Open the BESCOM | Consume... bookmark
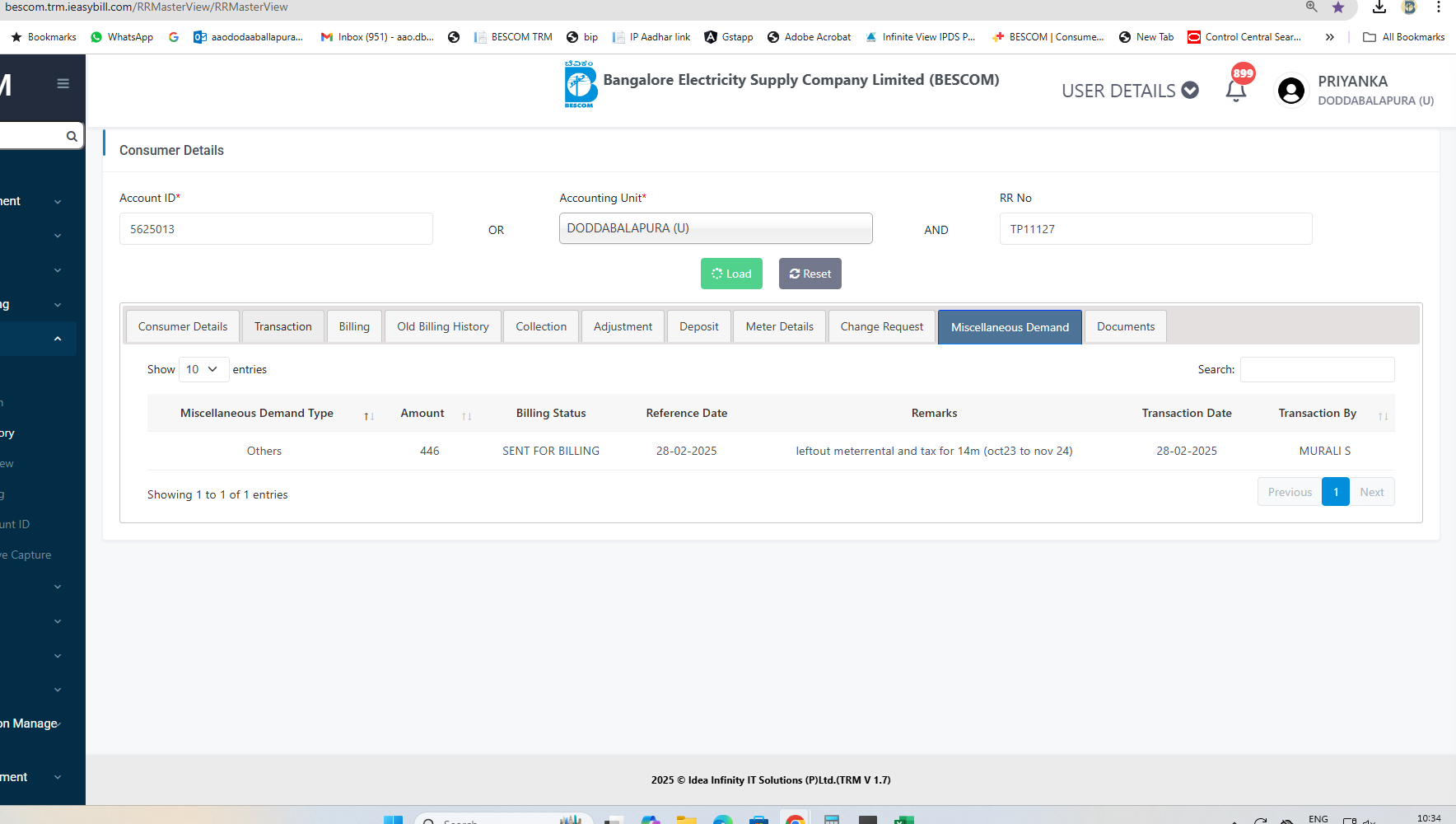 coord(1048,37)
